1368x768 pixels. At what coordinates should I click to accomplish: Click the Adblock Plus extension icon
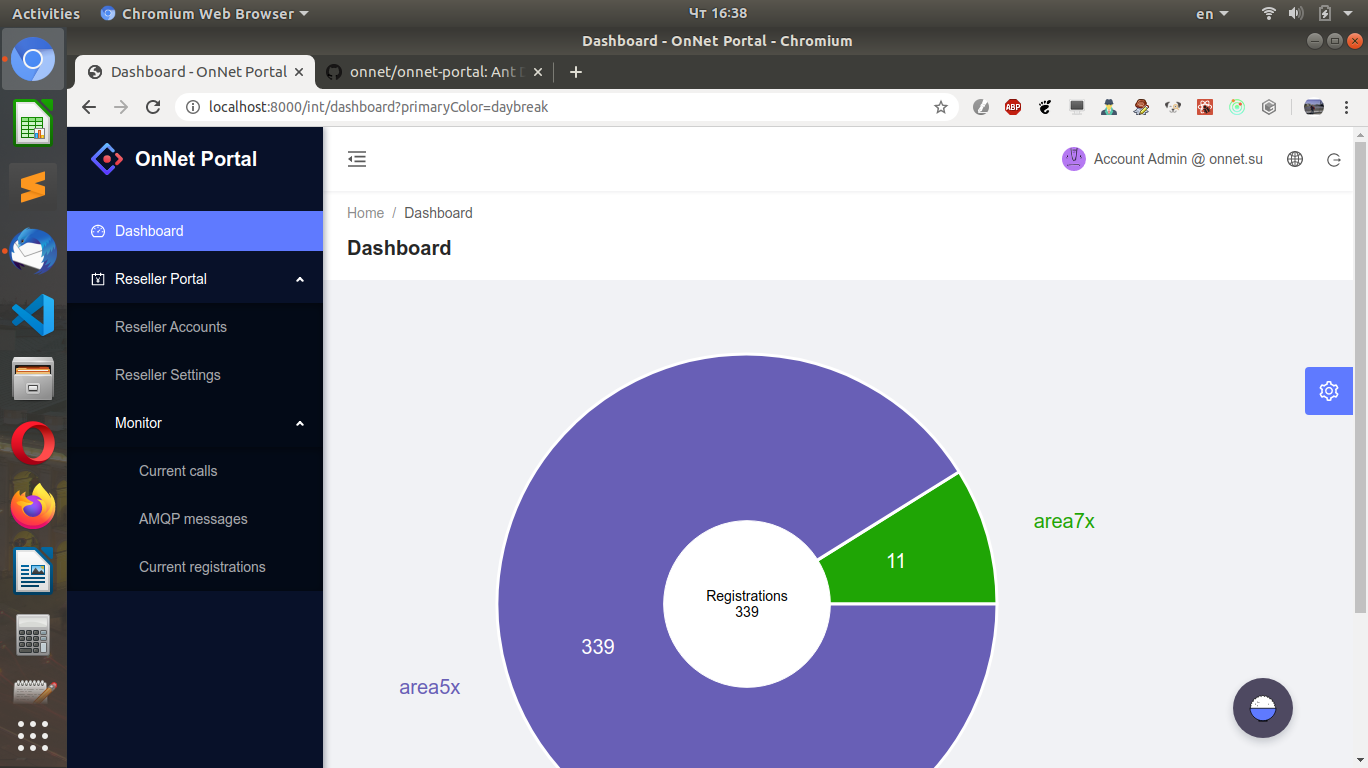(1013, 107)
